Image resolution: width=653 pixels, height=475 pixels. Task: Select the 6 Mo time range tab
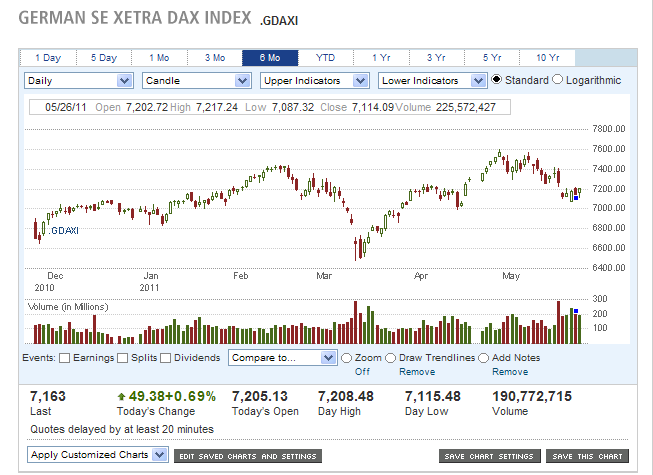(x=270, y=58)
